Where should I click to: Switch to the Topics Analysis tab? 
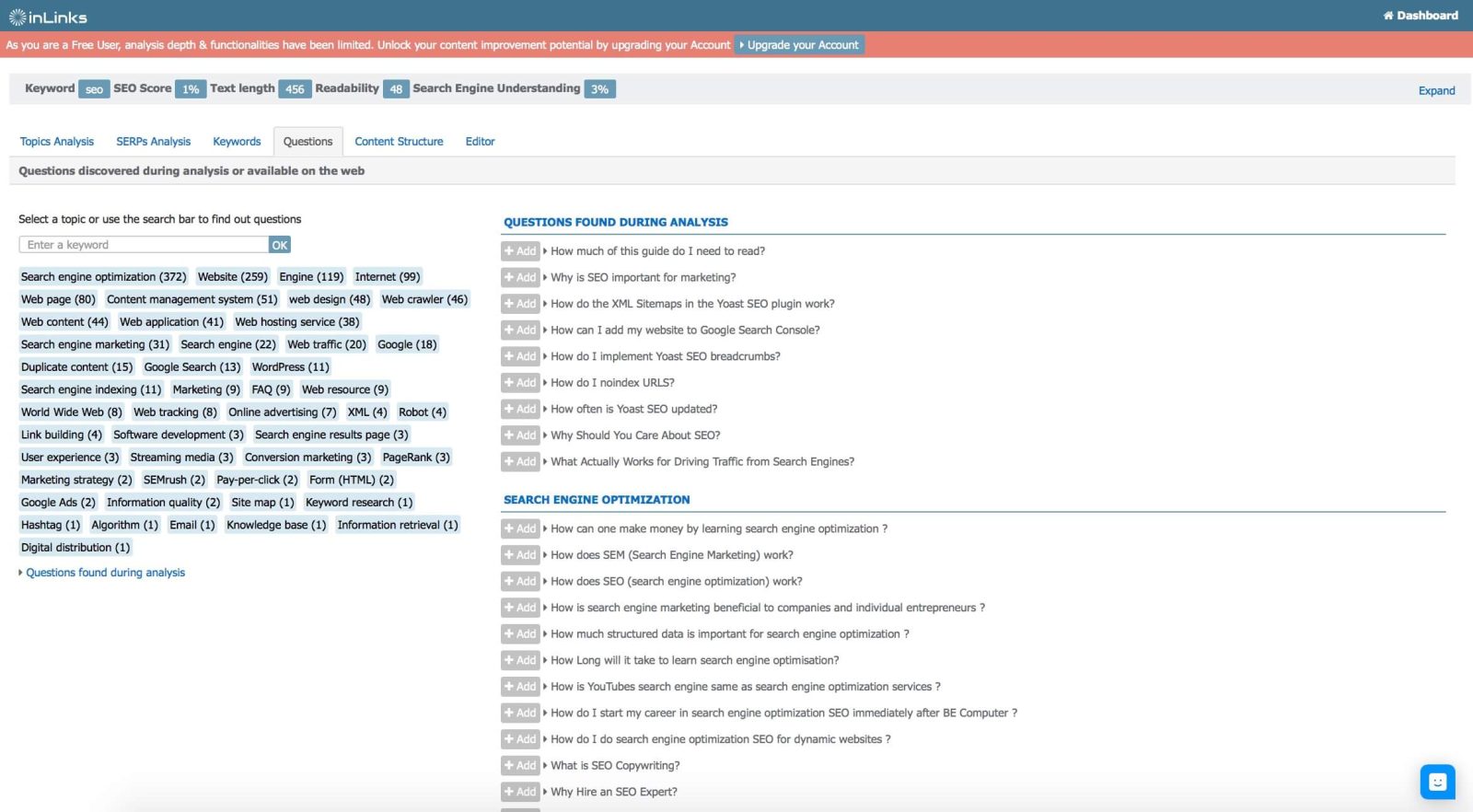click(57, 142)
